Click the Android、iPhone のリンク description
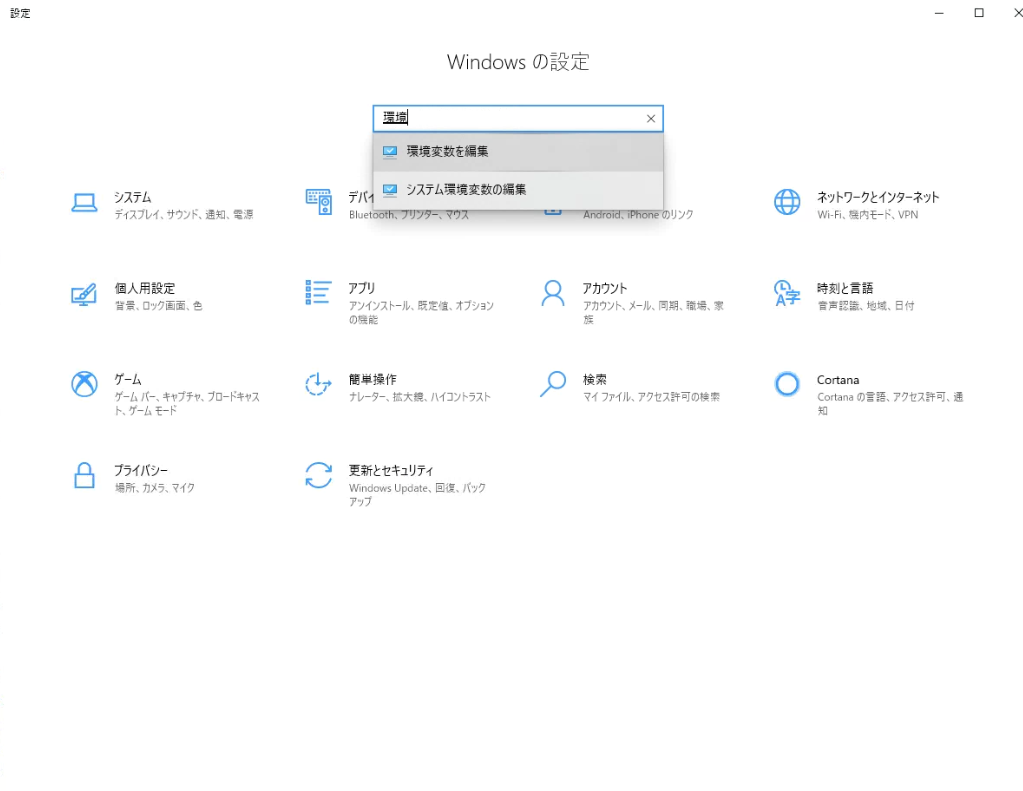This screenshot has width=1023, height=791. (x=638, y=215)
